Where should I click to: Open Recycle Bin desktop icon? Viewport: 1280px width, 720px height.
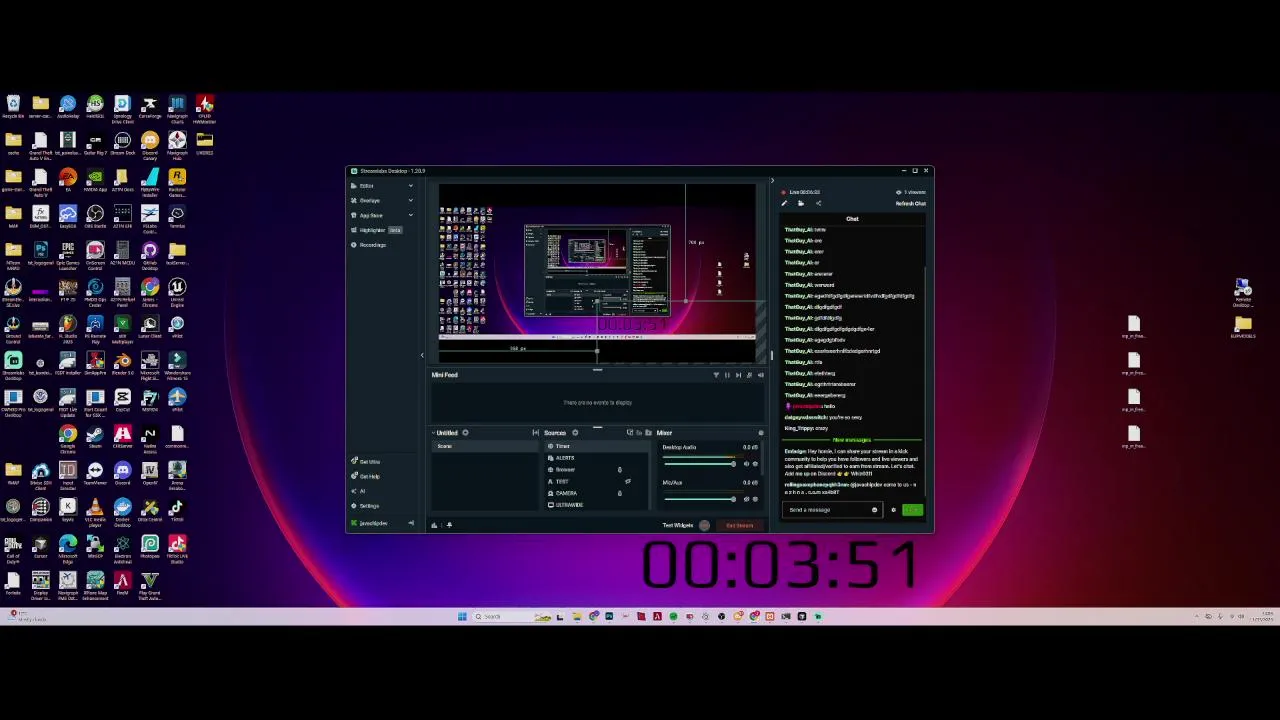click(x=13, y=107)
